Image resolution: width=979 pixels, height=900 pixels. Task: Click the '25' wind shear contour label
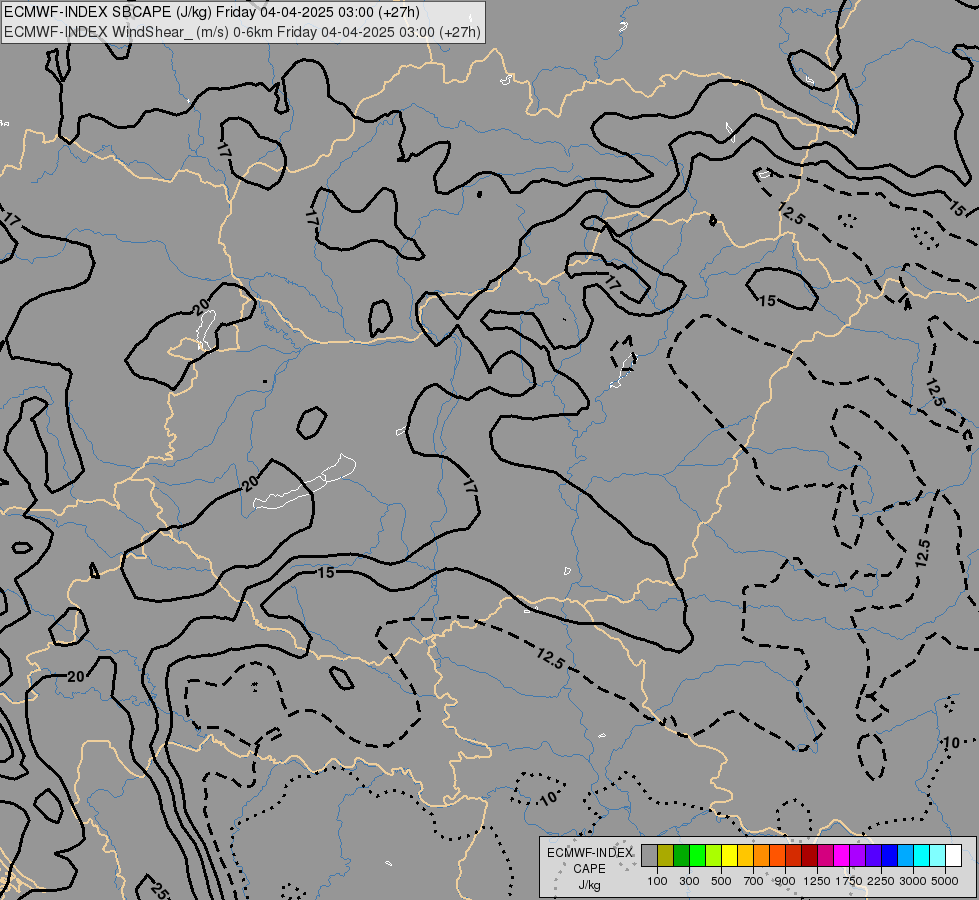[x=159, y=891]
